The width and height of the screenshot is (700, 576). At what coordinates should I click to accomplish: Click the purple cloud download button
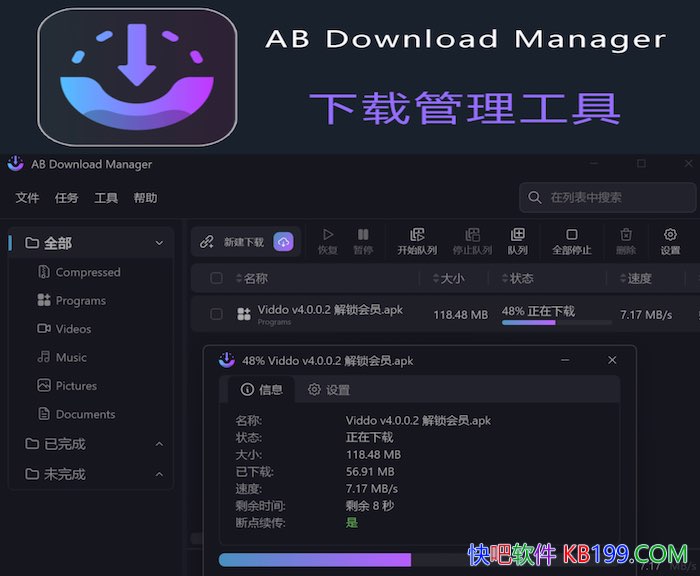tap(283, 242)
